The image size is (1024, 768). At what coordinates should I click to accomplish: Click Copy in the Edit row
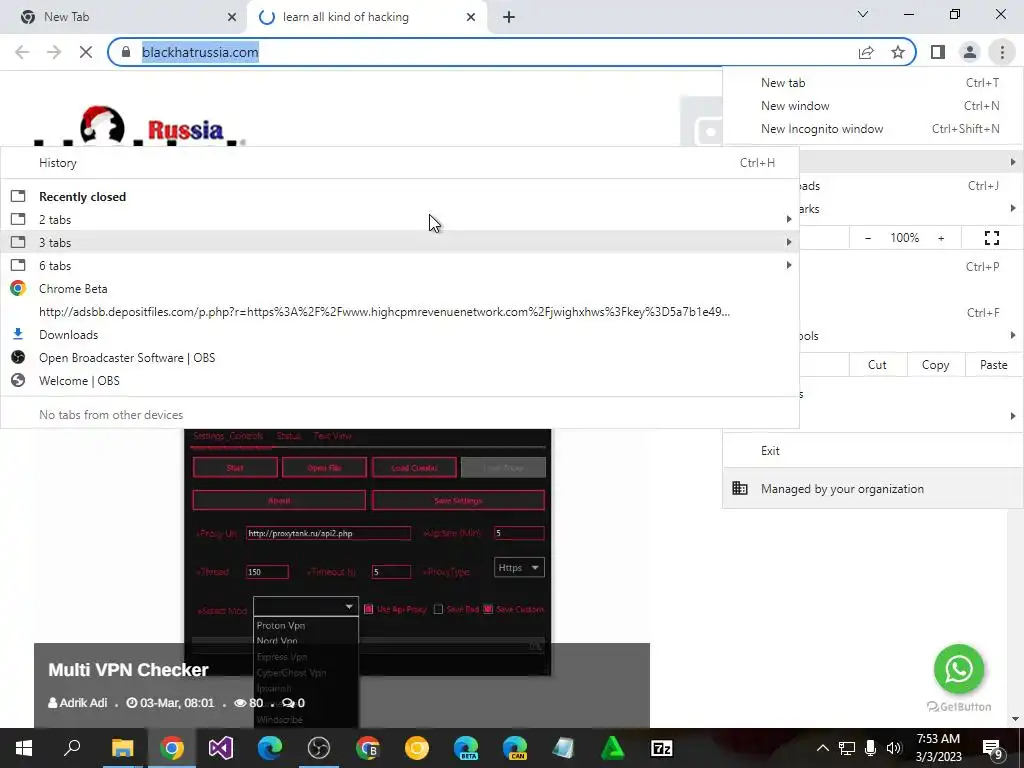(x=935, y=365)
